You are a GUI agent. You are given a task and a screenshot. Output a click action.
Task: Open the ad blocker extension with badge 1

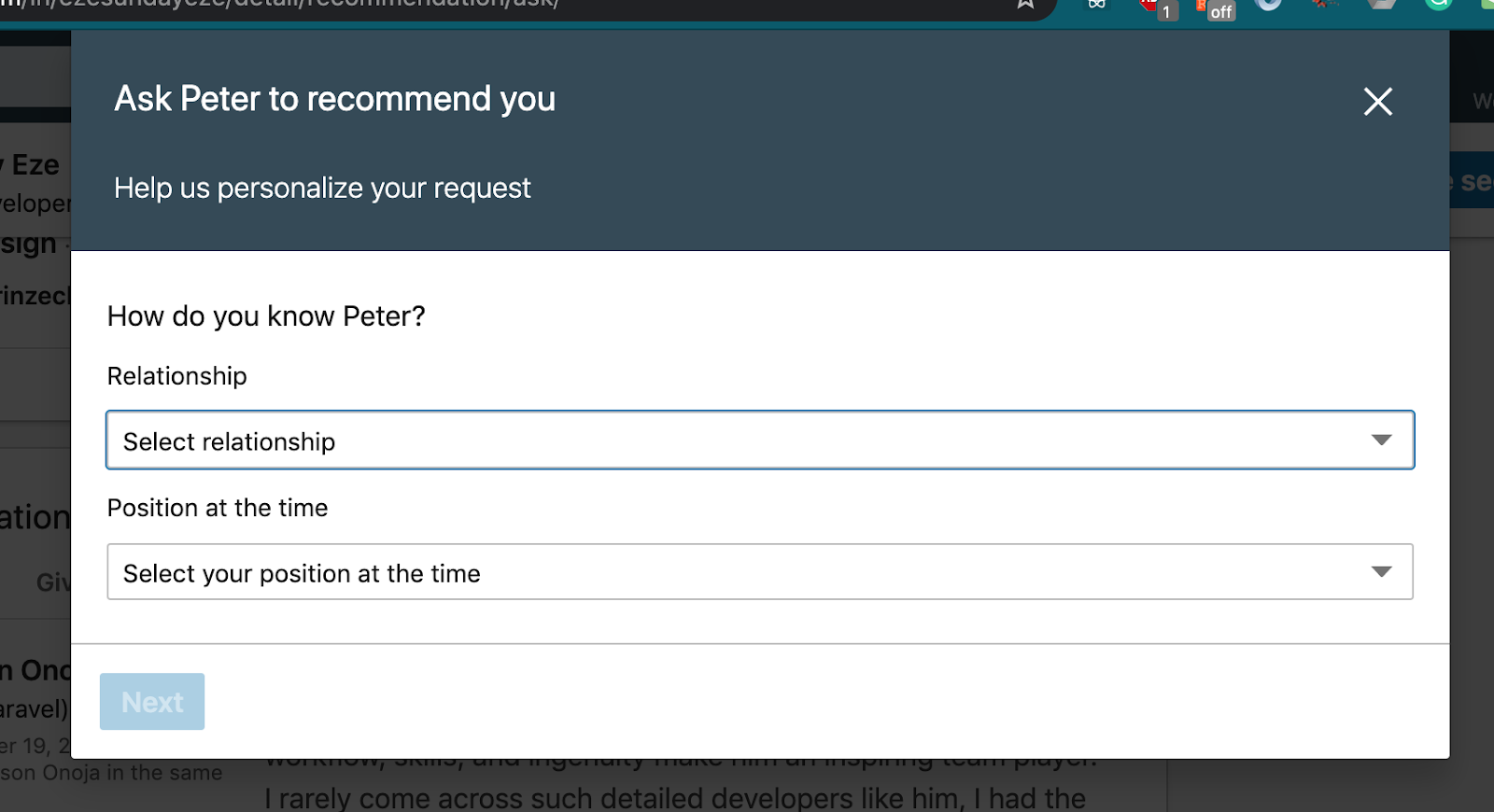pos(1152,6)
